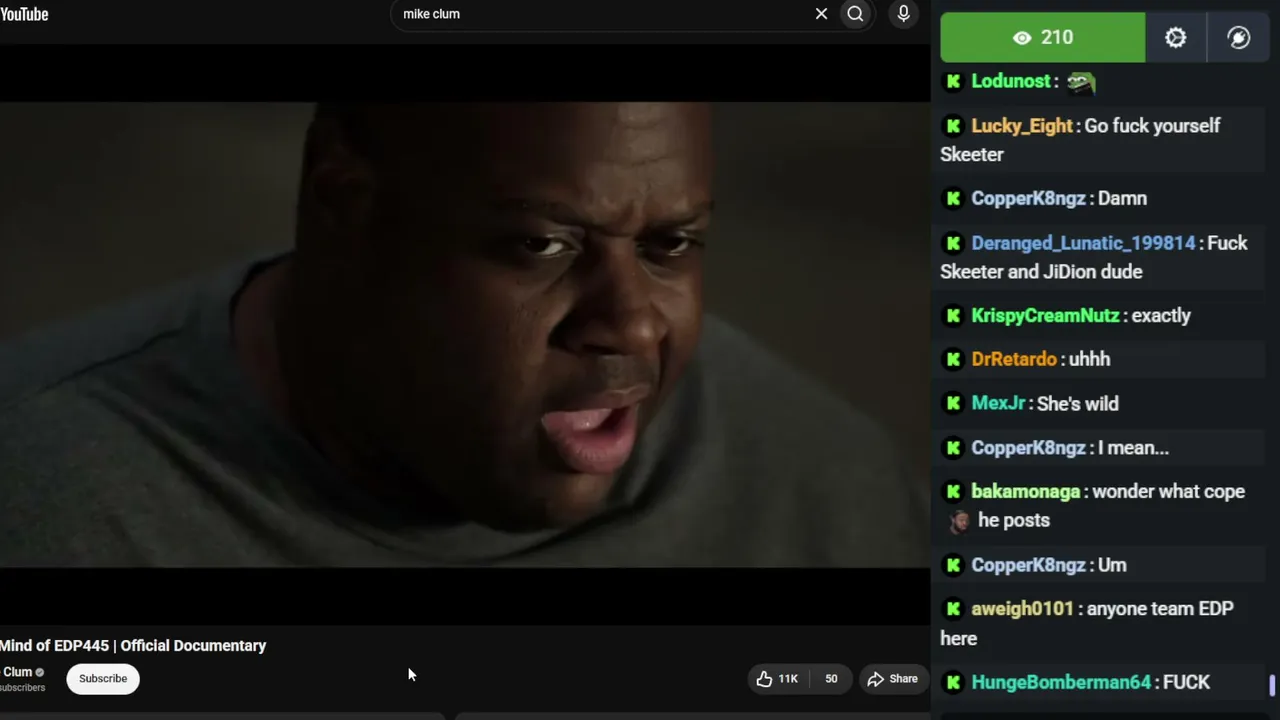Image resolution: width=1280 pixels, height=720 pixels.
Task: Click the chat message text 'Um'
Action: pos(1112,565)
